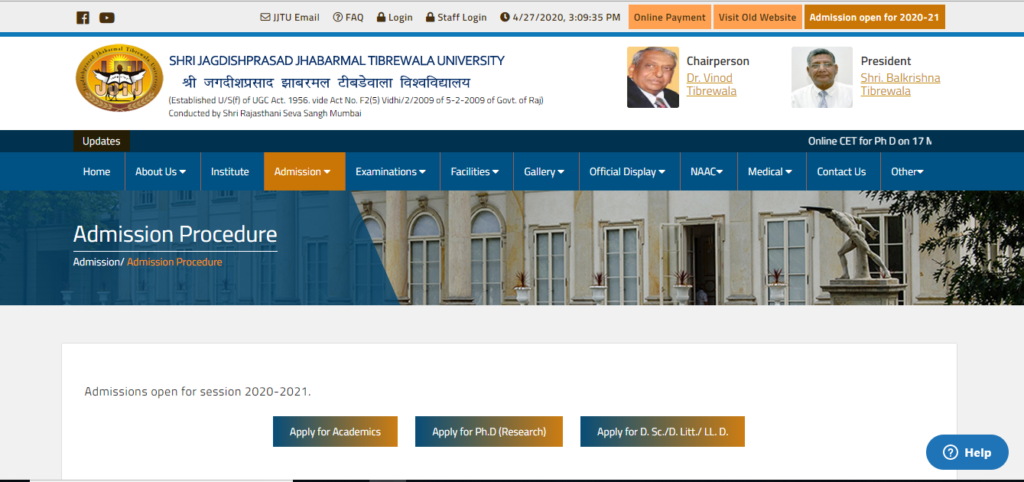
Task: Click the Conducted by Shri Rajasthani Seva Sangh text
Action: pyautogui.click(x=264, y=113)
